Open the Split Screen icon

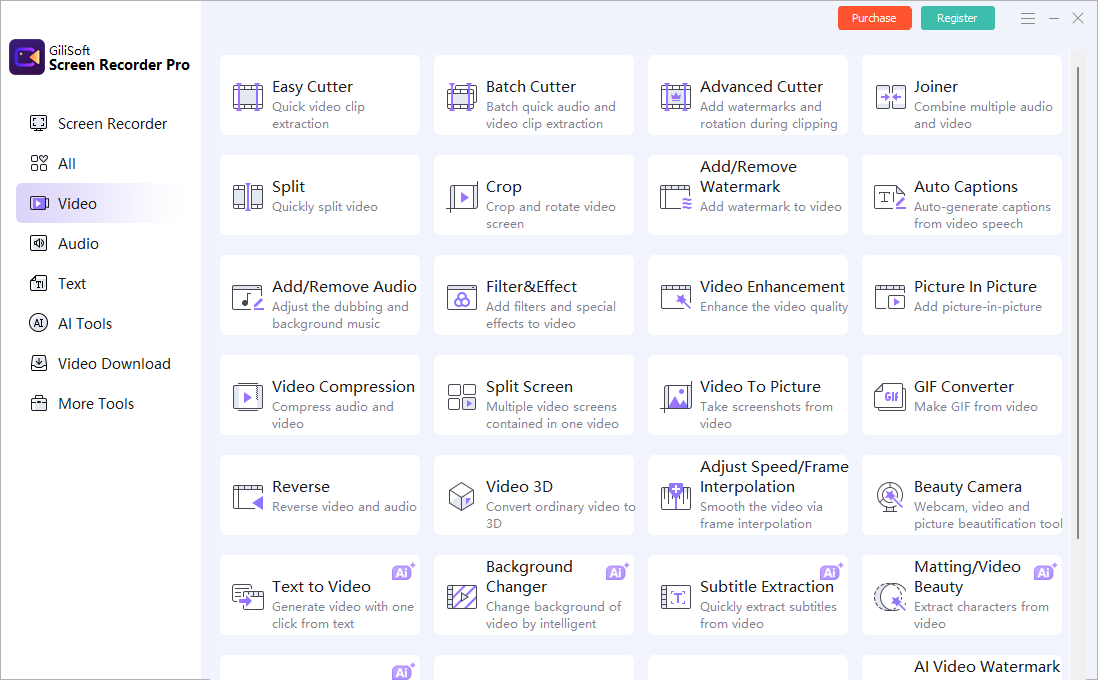[x=461, y=397]
